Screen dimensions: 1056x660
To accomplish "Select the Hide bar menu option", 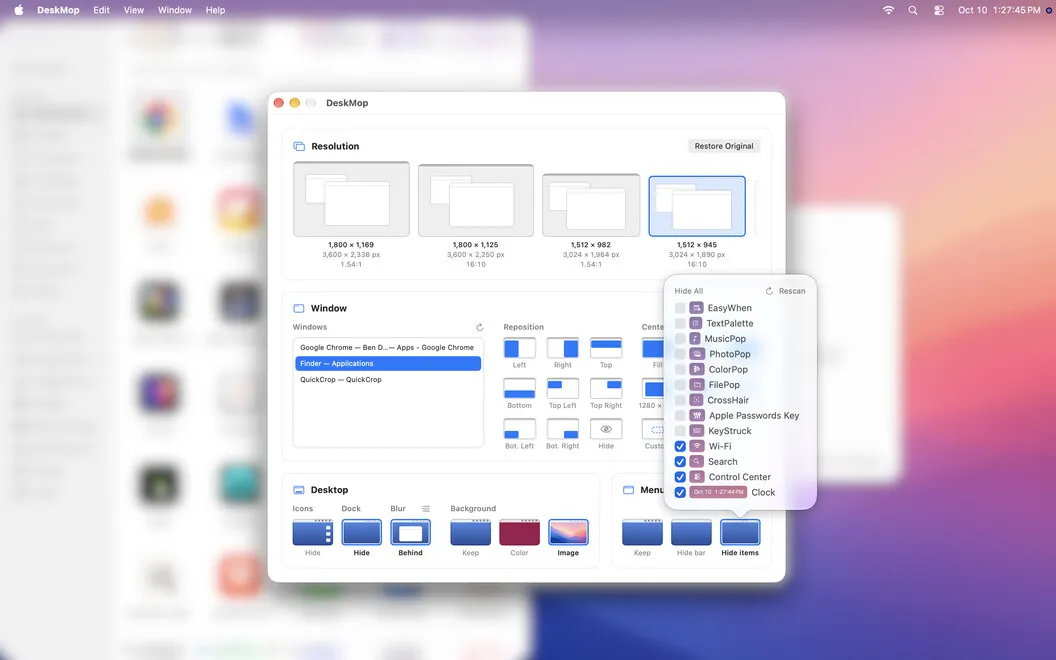I will (691, 532).
